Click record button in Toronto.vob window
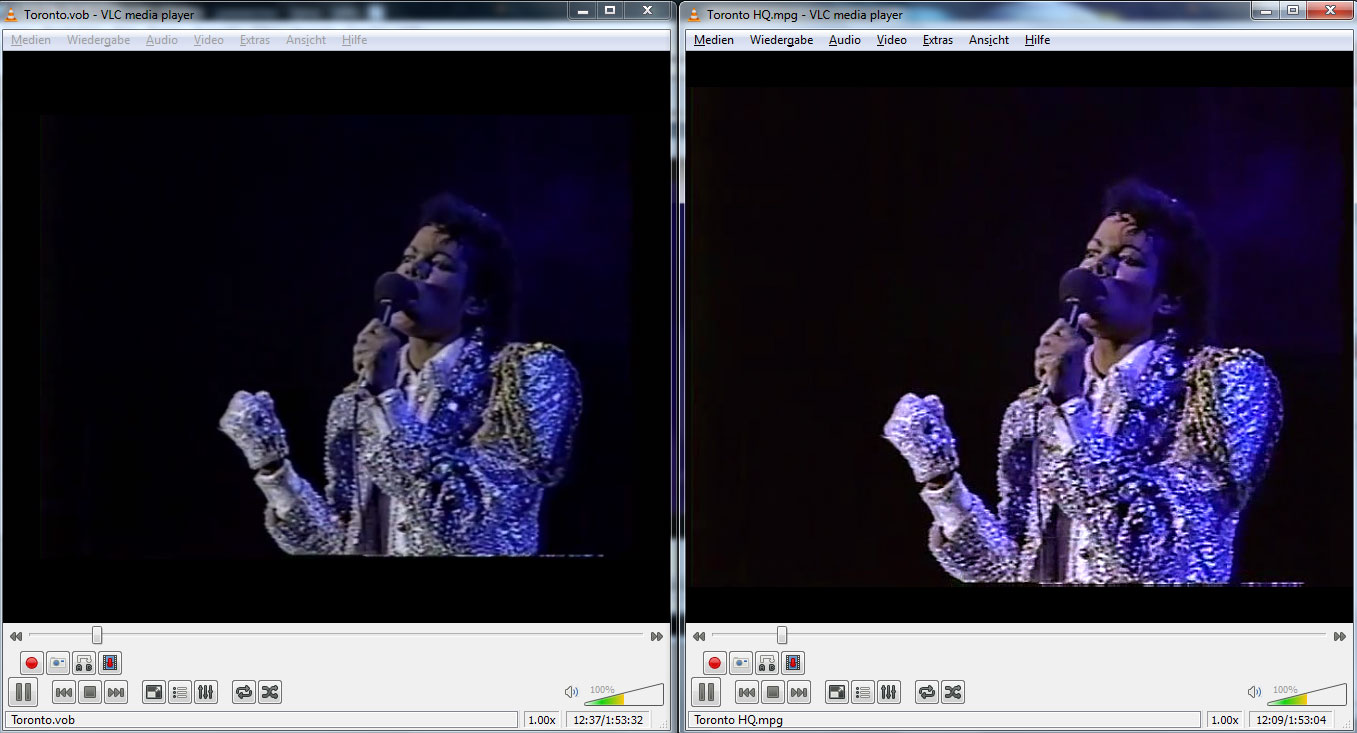Image resolution: width=1357 pixels, height=733 pixels. click(x=32, y=663)
